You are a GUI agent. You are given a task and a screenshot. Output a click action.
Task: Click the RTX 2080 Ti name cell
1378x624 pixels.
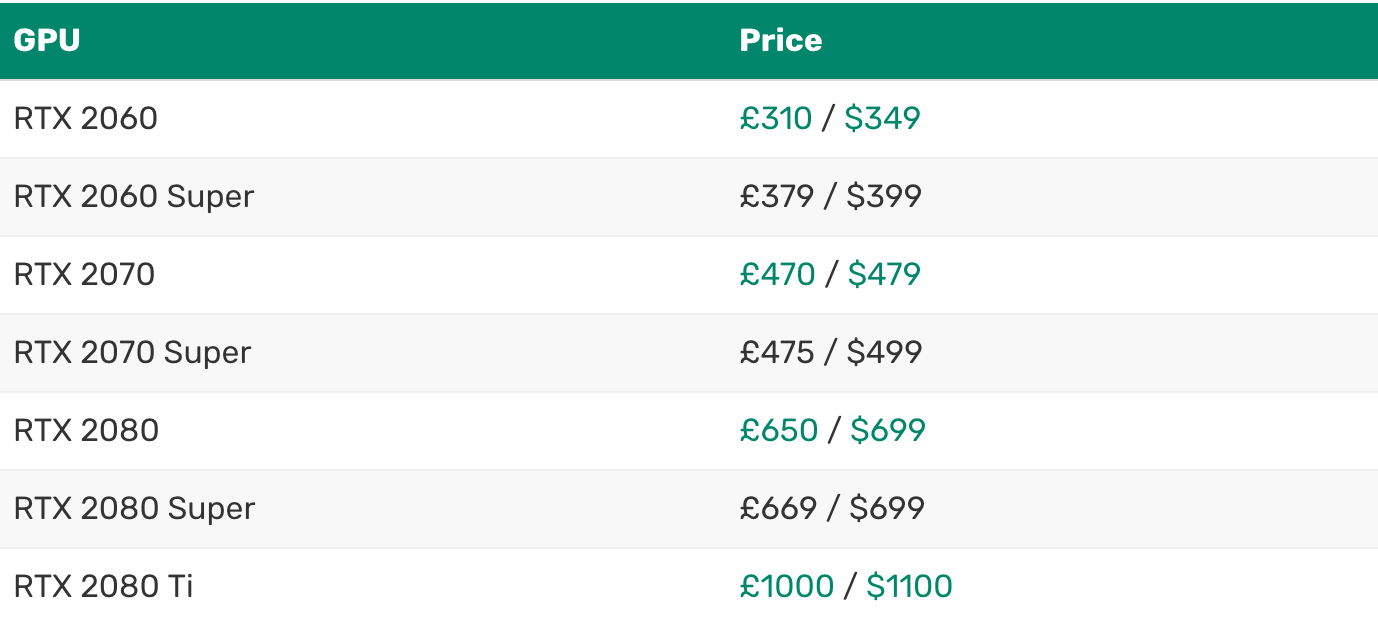coord(103,587)
